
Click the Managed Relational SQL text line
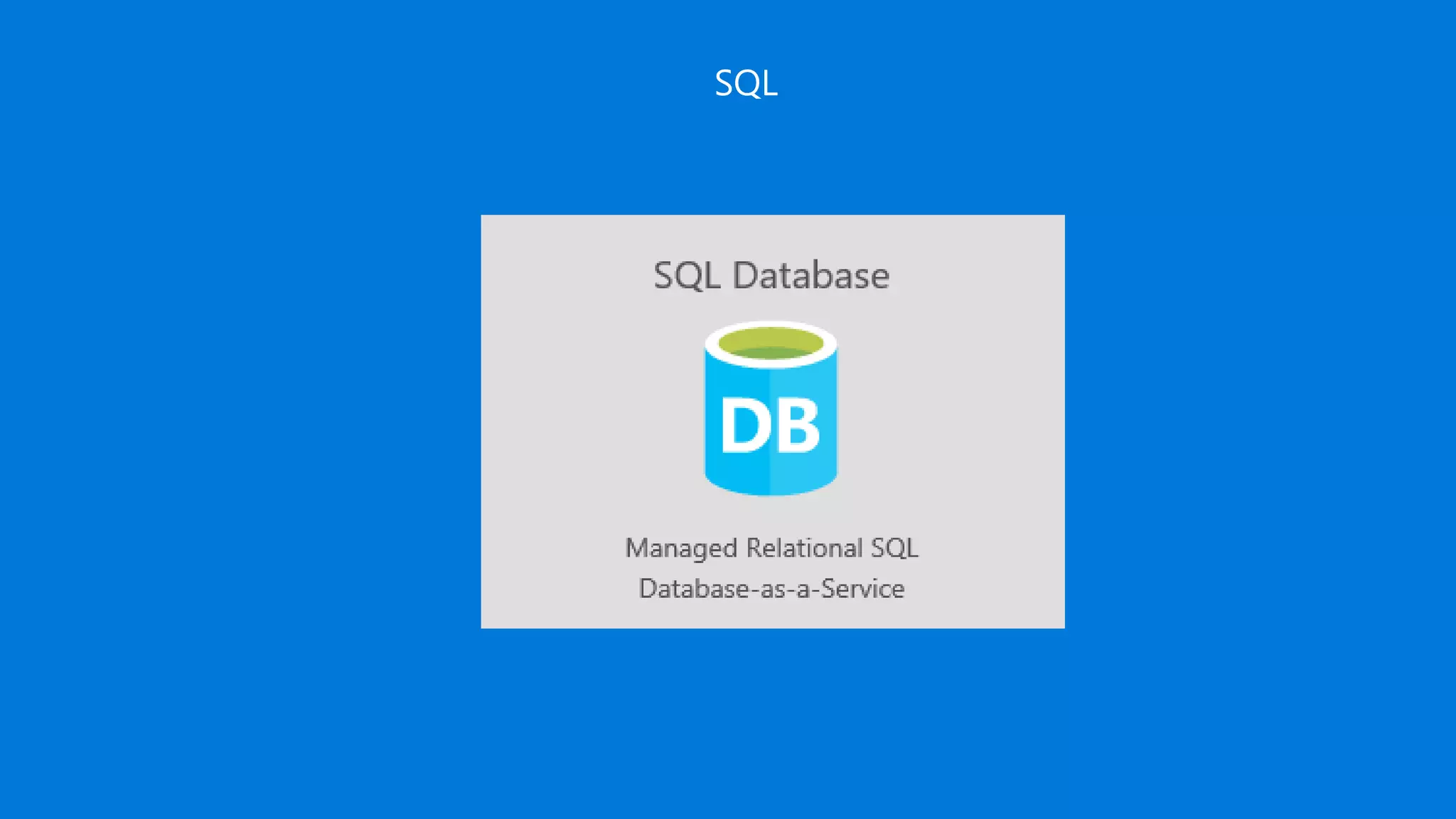[x=772, y=549]
